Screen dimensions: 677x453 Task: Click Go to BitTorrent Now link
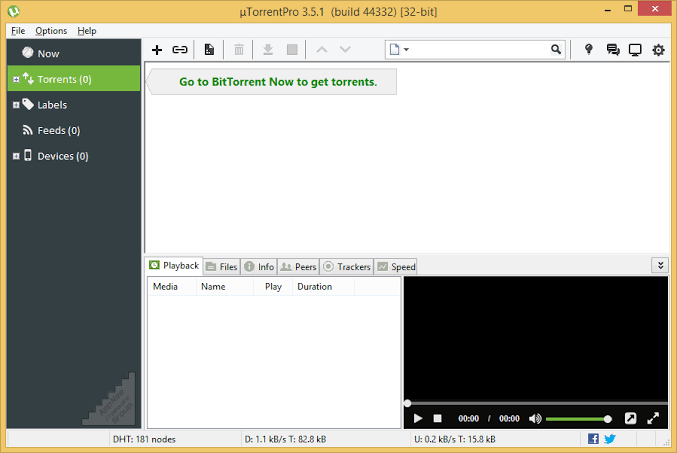tap(278, 82)
